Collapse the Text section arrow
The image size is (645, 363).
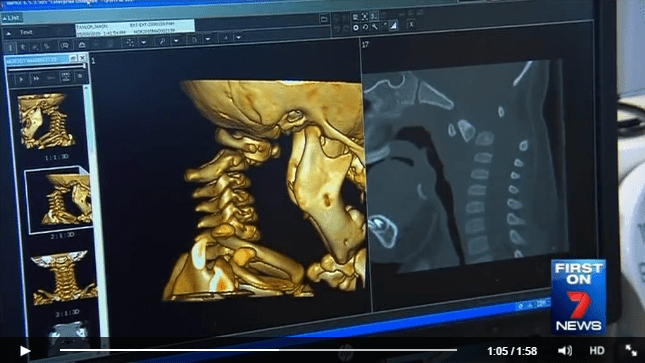point(9,33)
